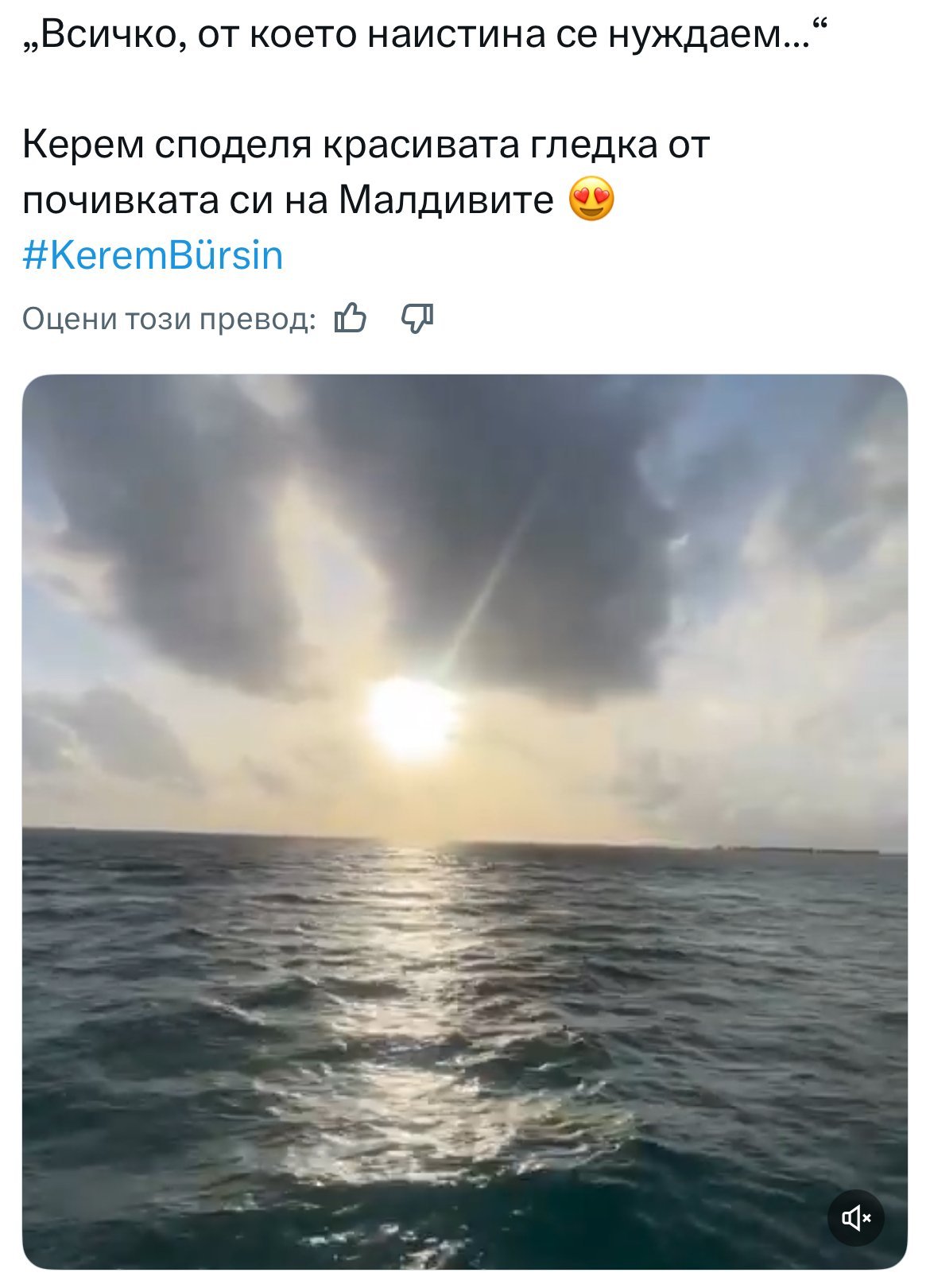
Task: Unmute the video with the speaker icon
Action: (x=855, y=1217)
